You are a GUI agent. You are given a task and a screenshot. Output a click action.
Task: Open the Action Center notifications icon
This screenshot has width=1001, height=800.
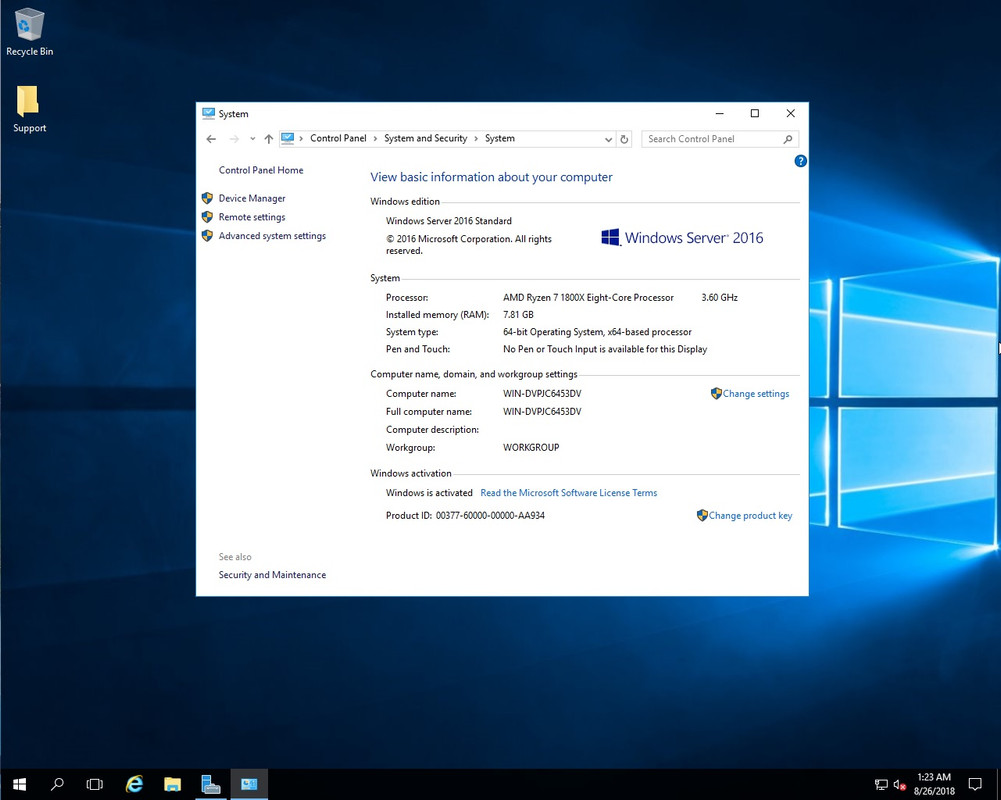pos(975,784)
